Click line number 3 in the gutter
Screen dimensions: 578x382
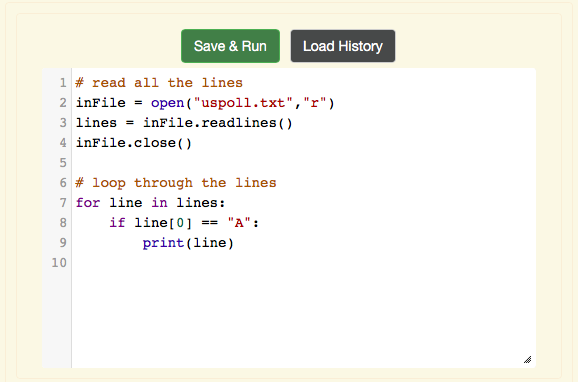click(x=63, y=123)
